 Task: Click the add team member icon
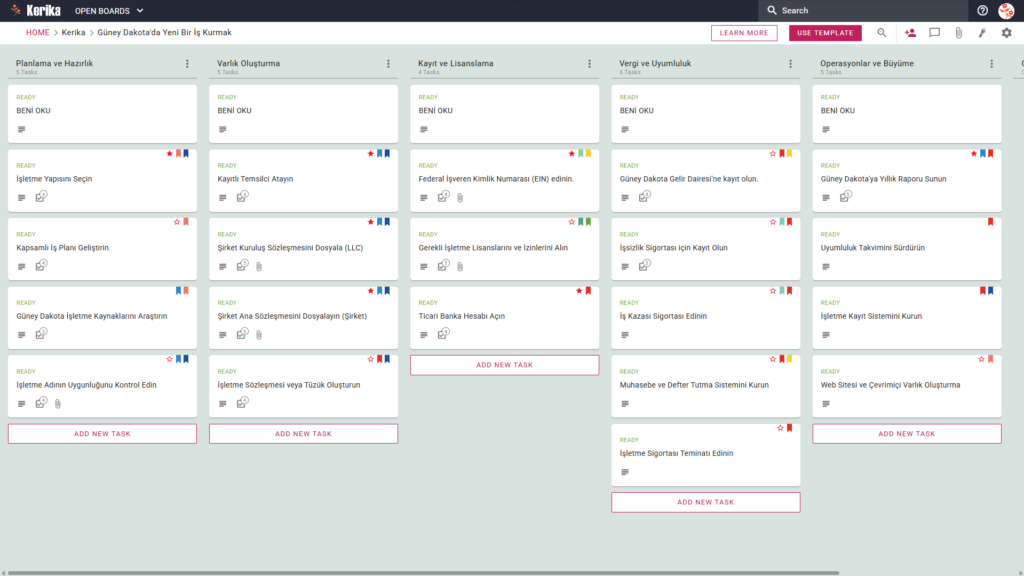click(910, 33)
